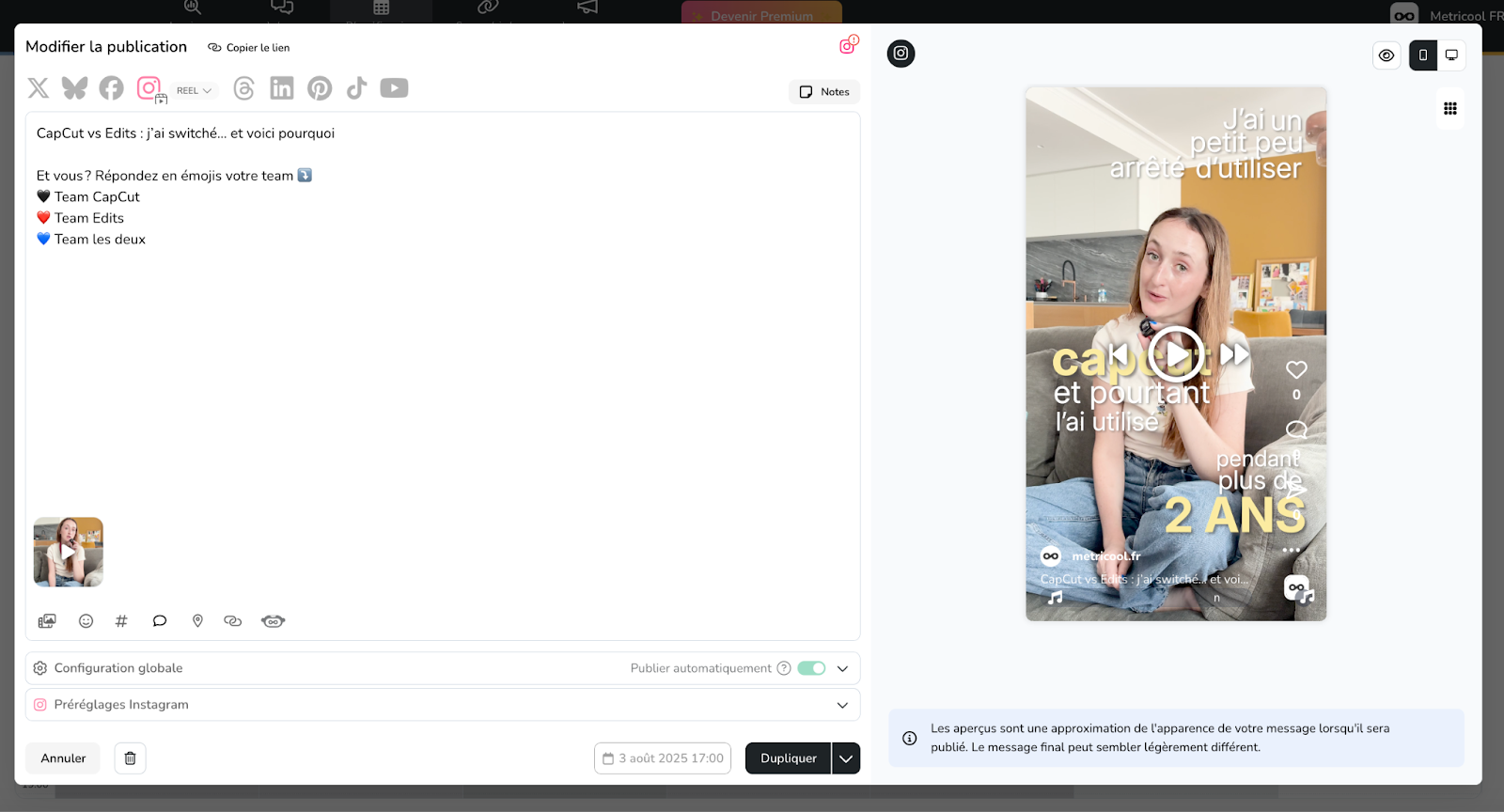Select the Instagram network icon
The height and width of the screenshot is (812, 1504).
click(x=149, y=88)
